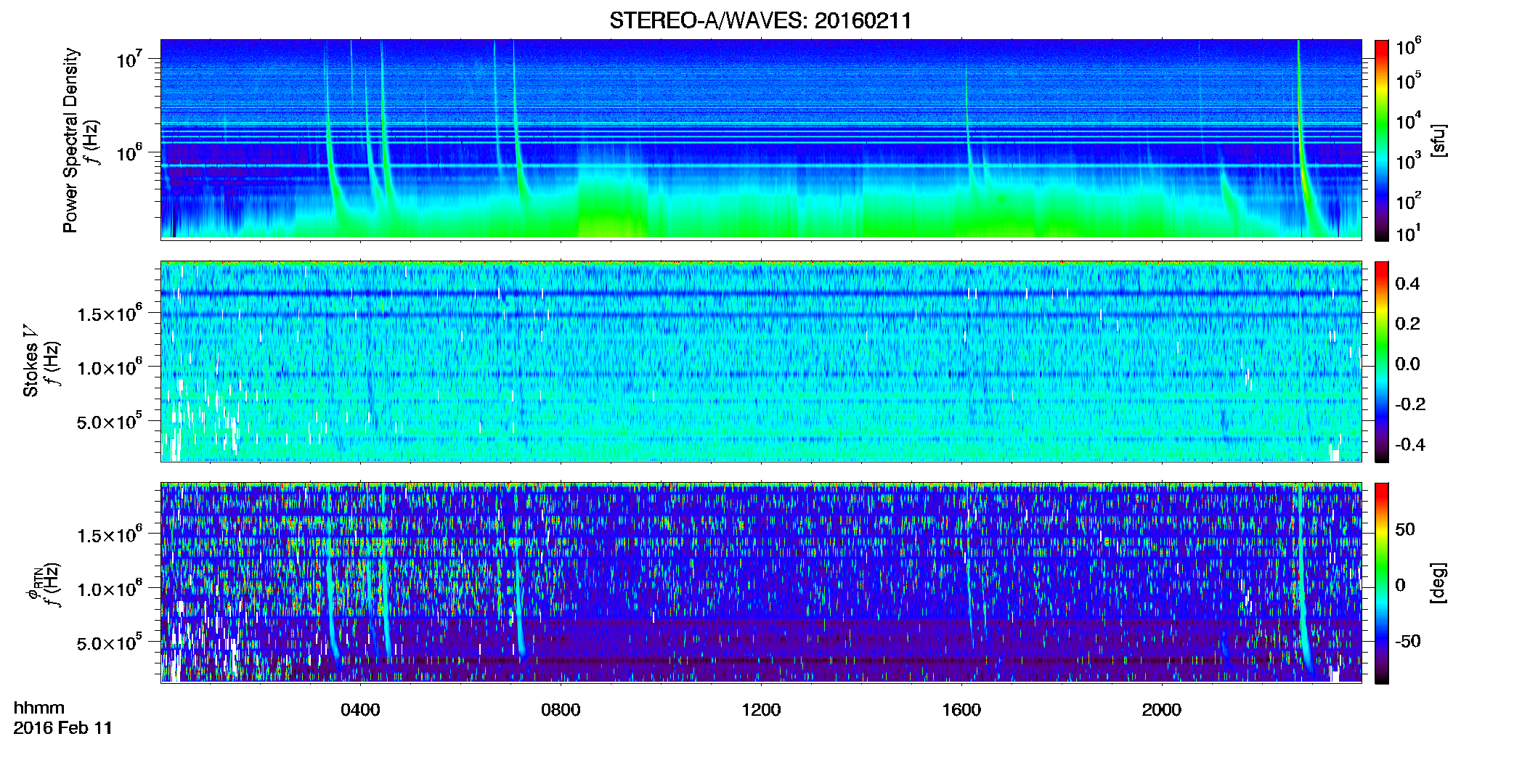Click the 1.0×10^6 tick in phi RTN panel

point(110,589)
